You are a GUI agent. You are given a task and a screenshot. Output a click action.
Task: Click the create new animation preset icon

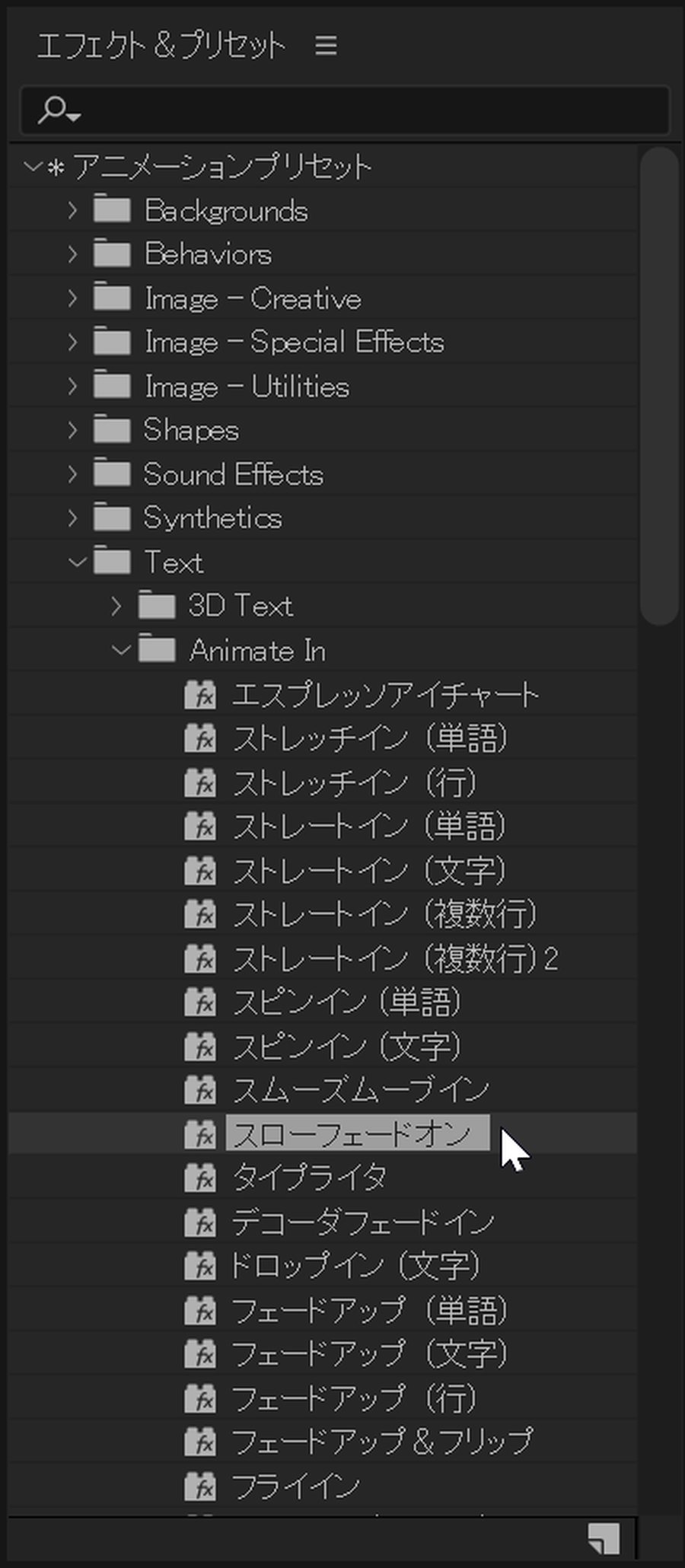(x=604, y=1539)
